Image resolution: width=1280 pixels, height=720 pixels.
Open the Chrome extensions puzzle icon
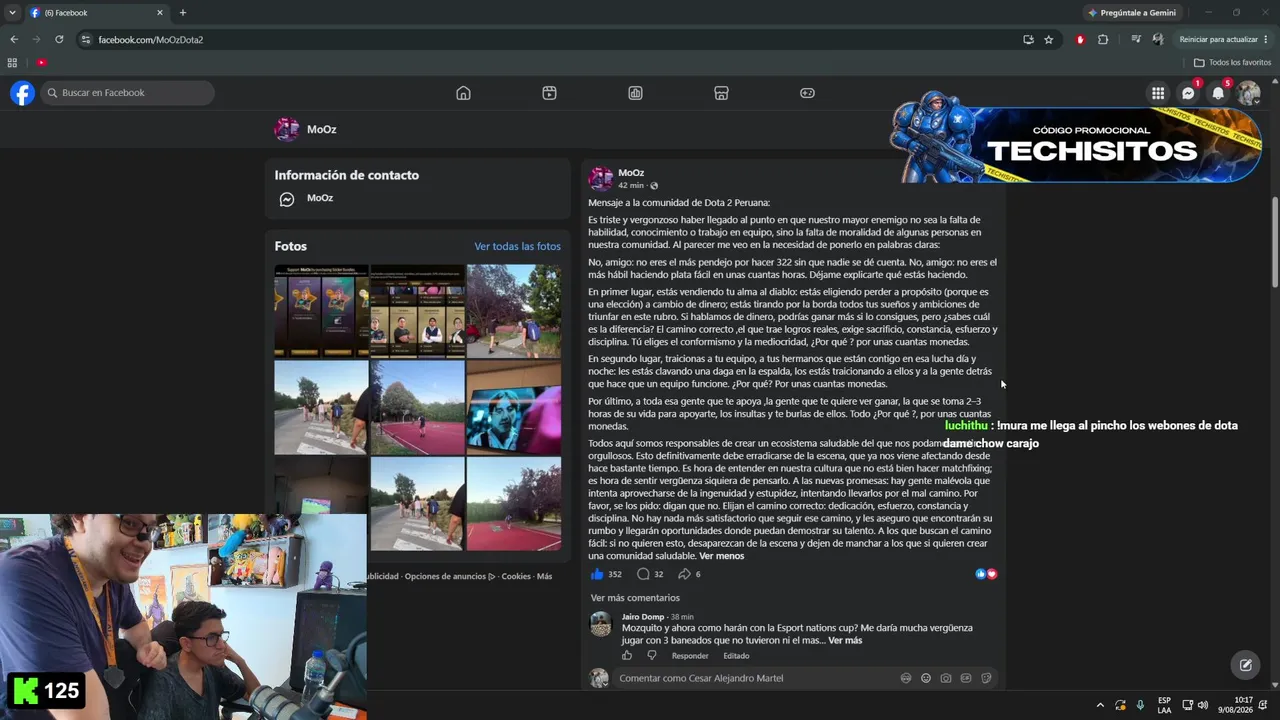point(1103,40)
